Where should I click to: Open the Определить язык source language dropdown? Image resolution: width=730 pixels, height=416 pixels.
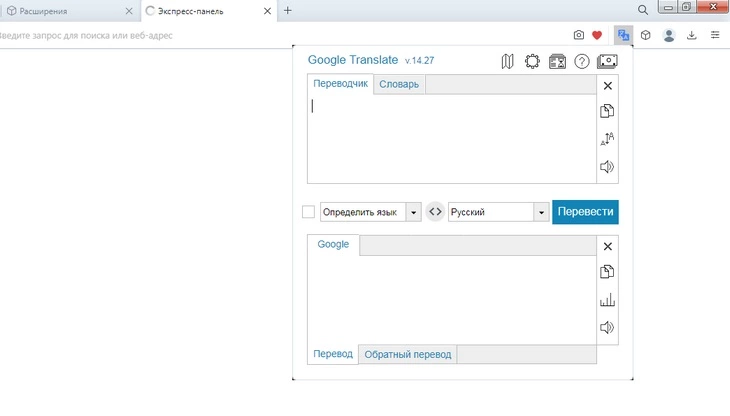[x=371, y=212]
